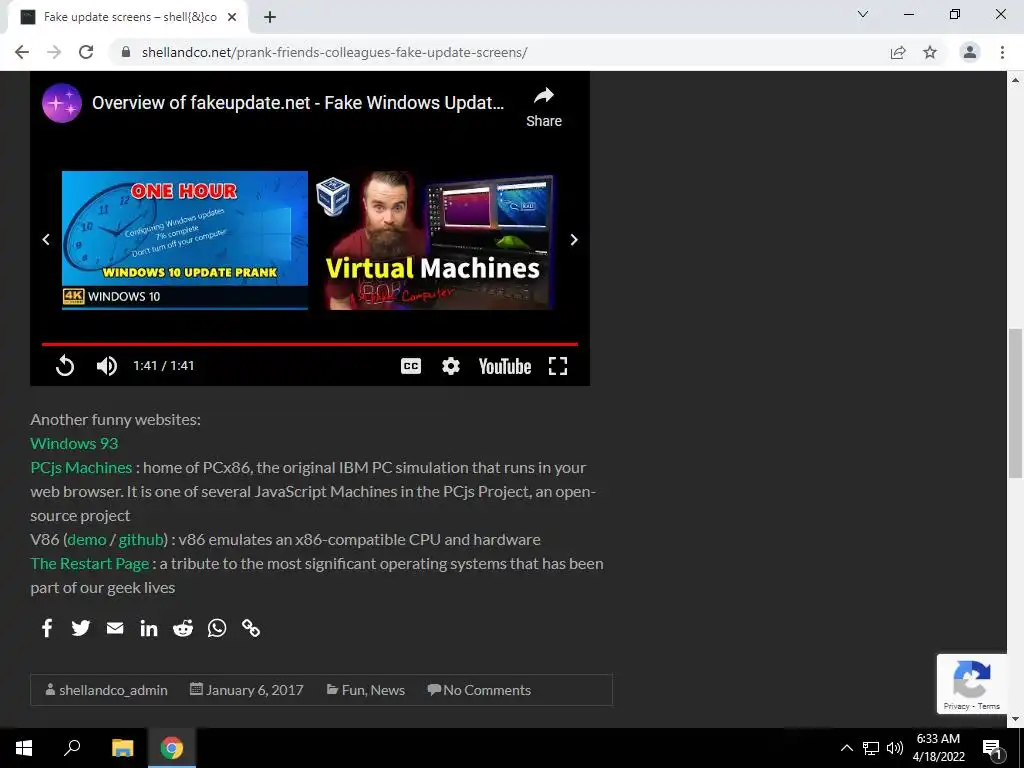Enter fullscreen video mode

(x=558, y=366)
